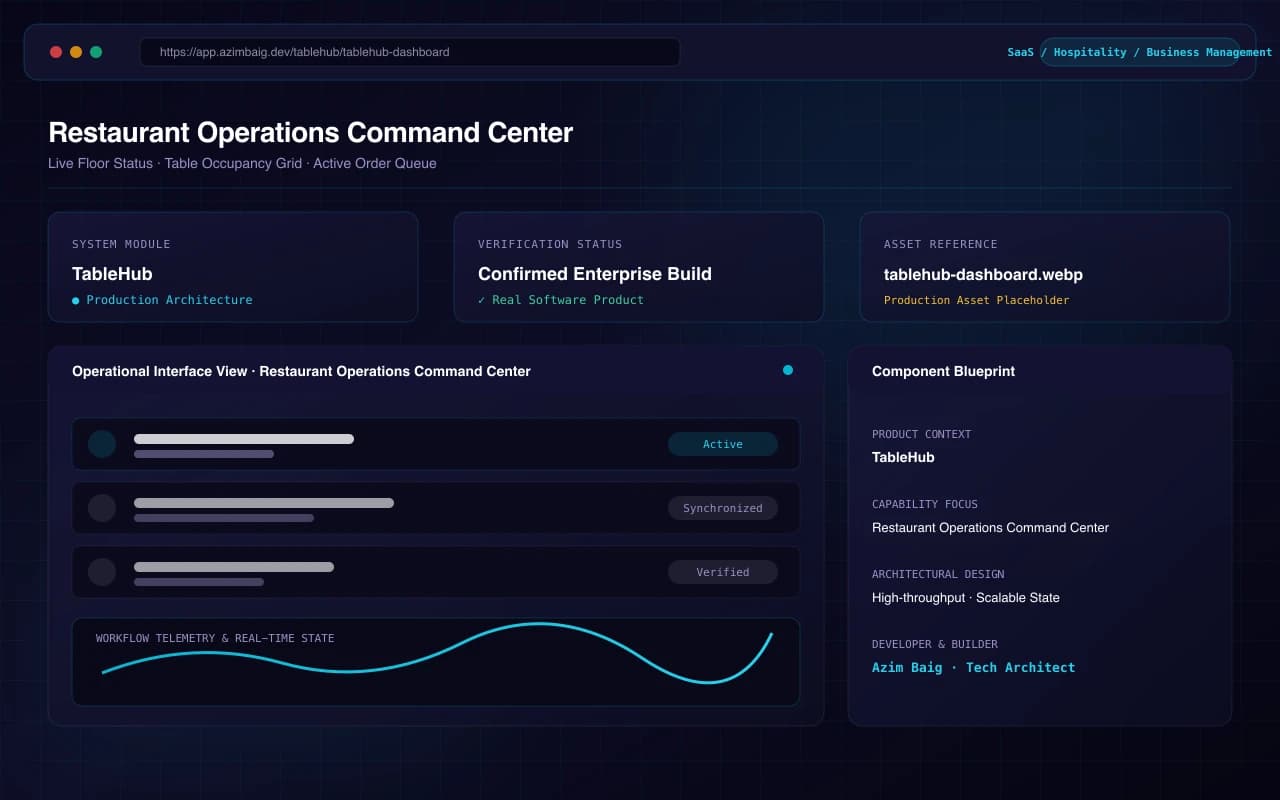
Task: Click the green window dot
Action: (x=96, y=52)
